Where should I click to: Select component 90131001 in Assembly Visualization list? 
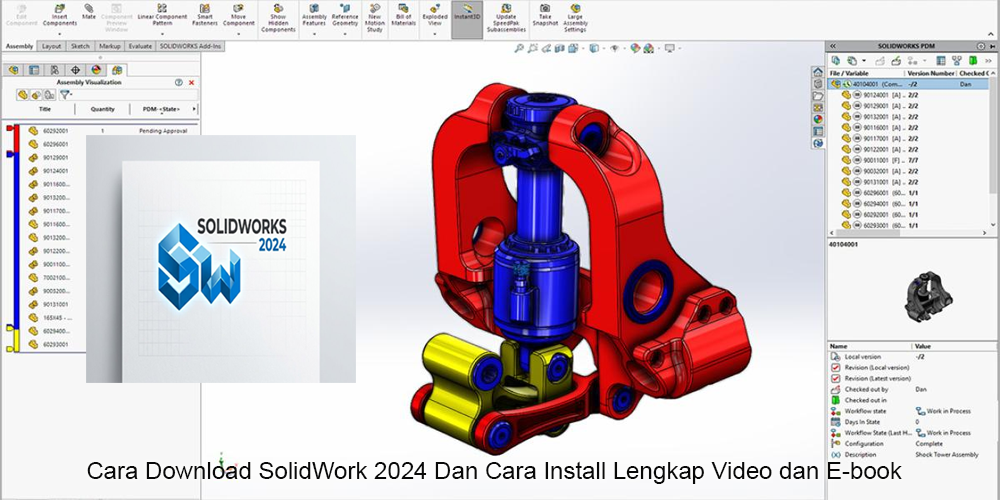tap(55, 304)
